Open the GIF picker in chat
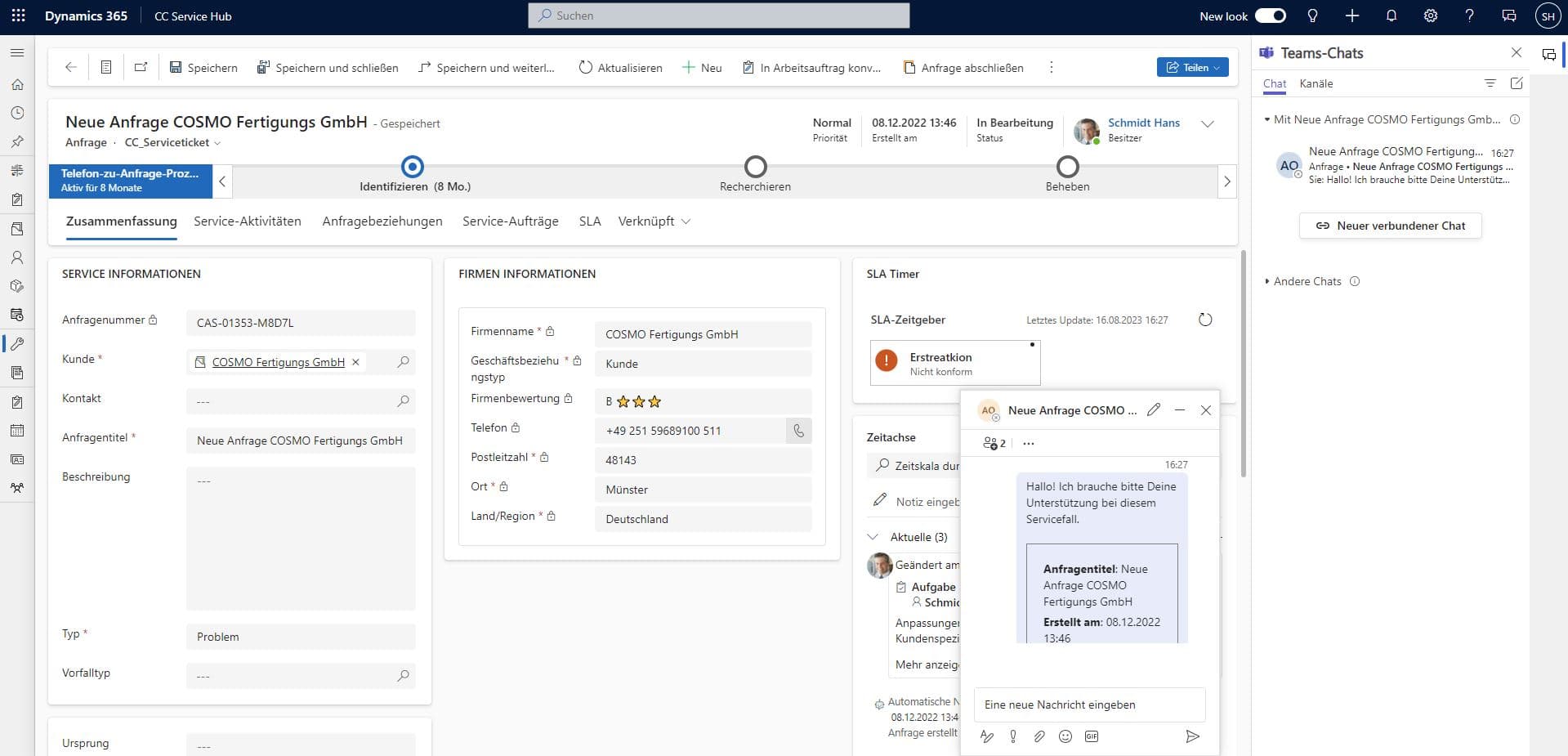 (1091, 736)
